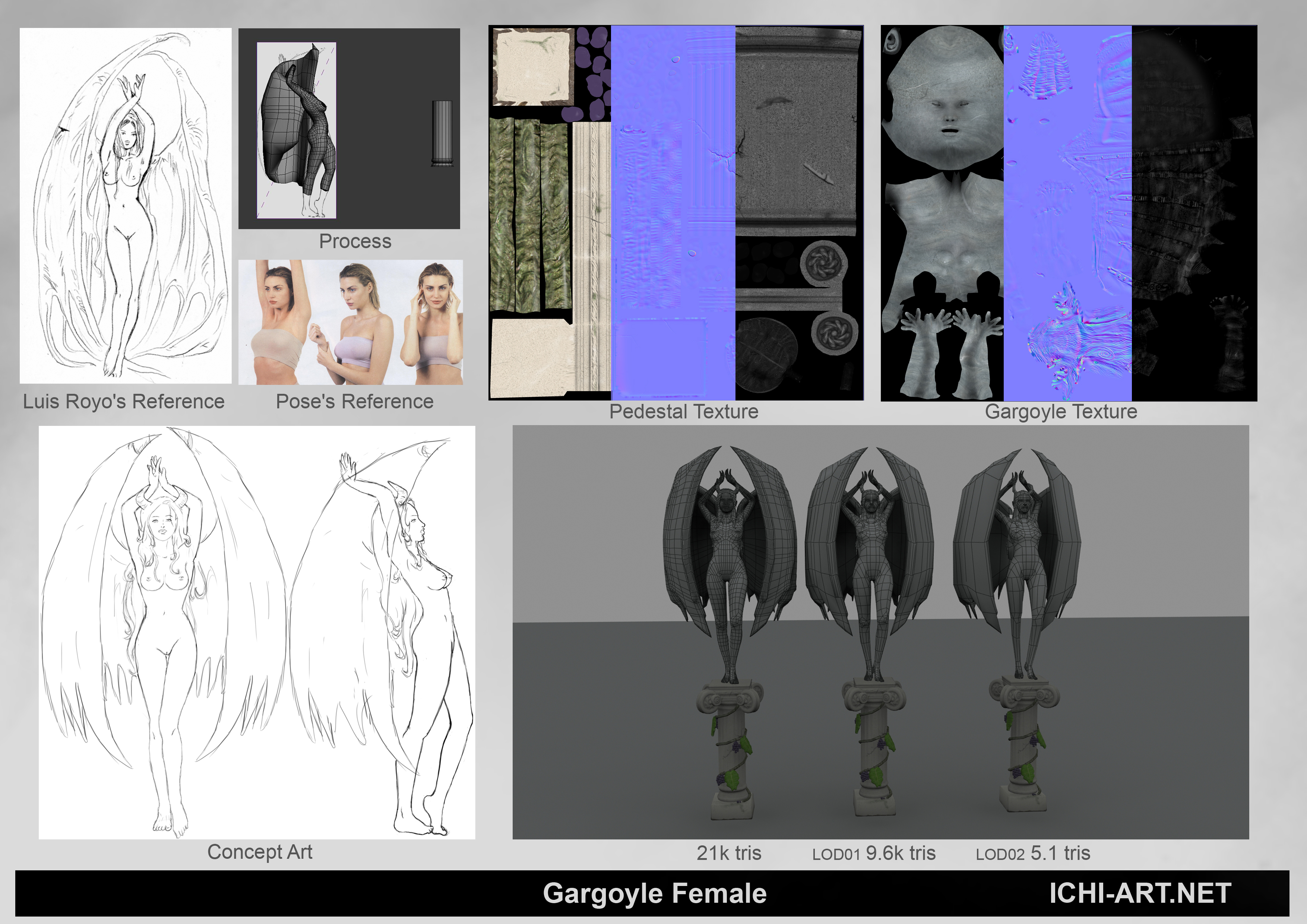This screenshot has width=1307, height=924.
Task: Click the small column model in Process
Action: pos(442,133)
